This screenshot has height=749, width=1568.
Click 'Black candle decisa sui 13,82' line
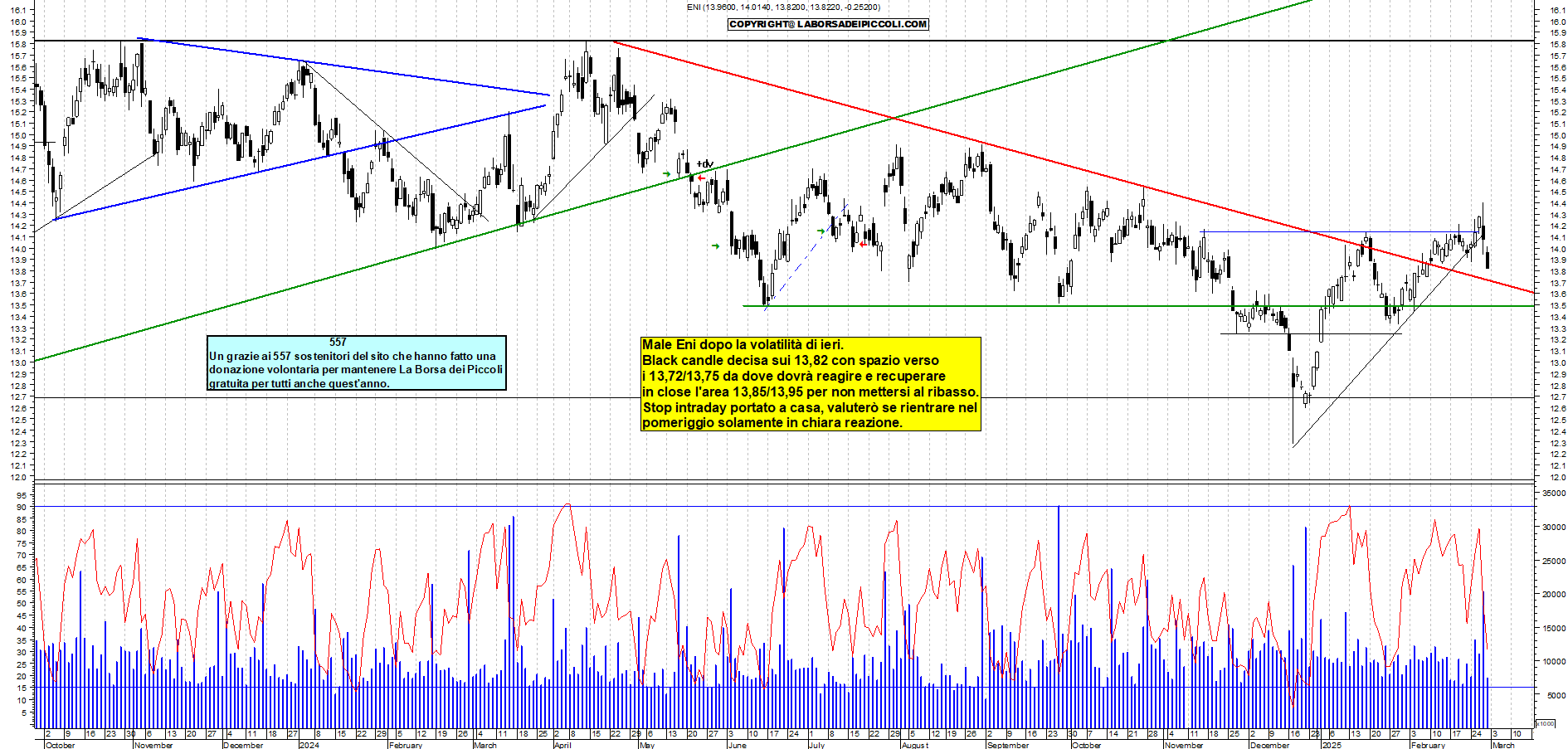click(791, 360)
